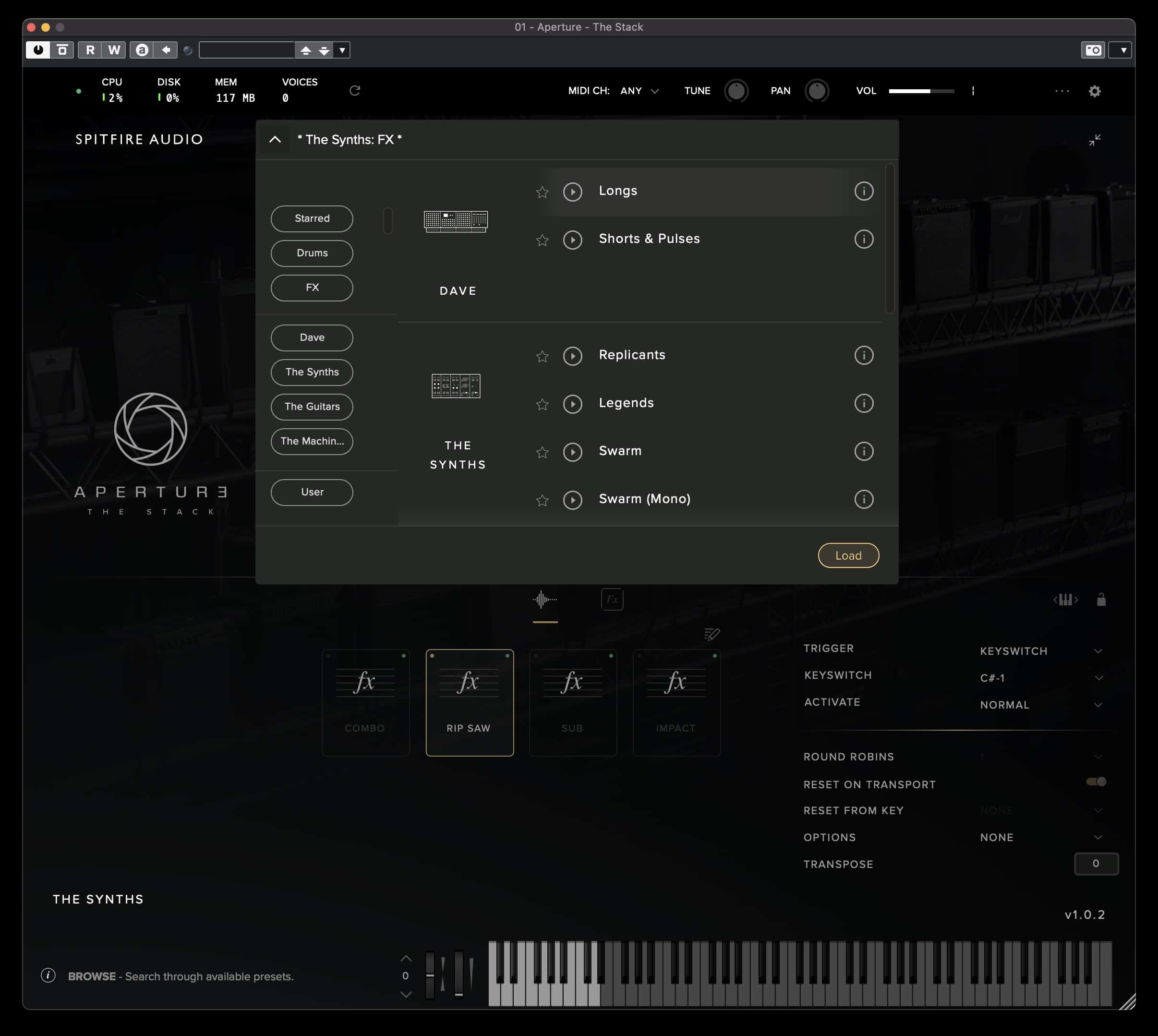Toggle Reset On Transport switch
The height and width of the screenshot is (1036, 1158).
[x=1096, y=782]
